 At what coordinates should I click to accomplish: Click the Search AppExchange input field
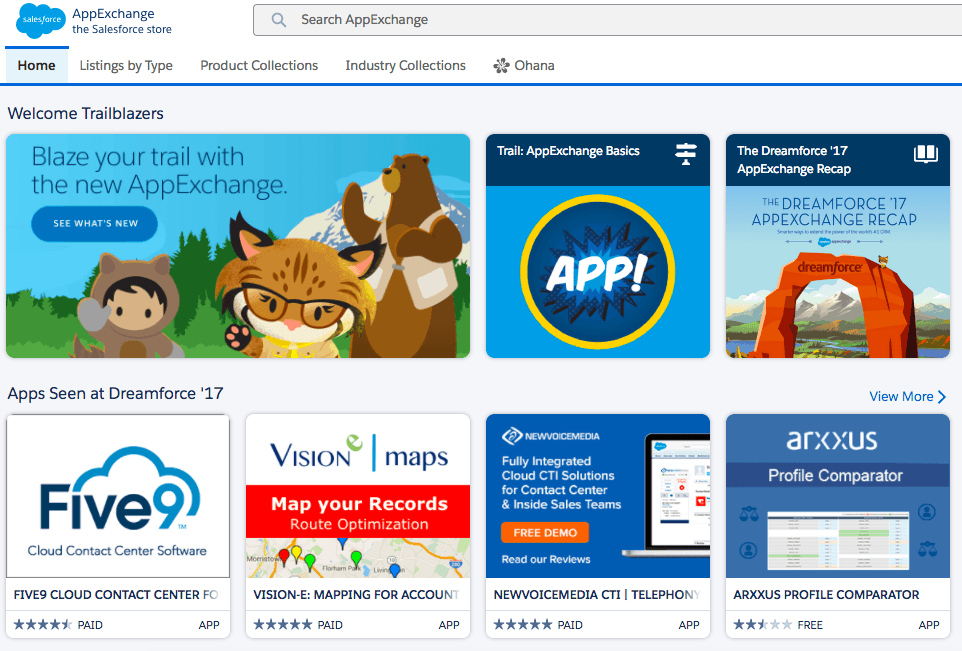pos(607,20)
